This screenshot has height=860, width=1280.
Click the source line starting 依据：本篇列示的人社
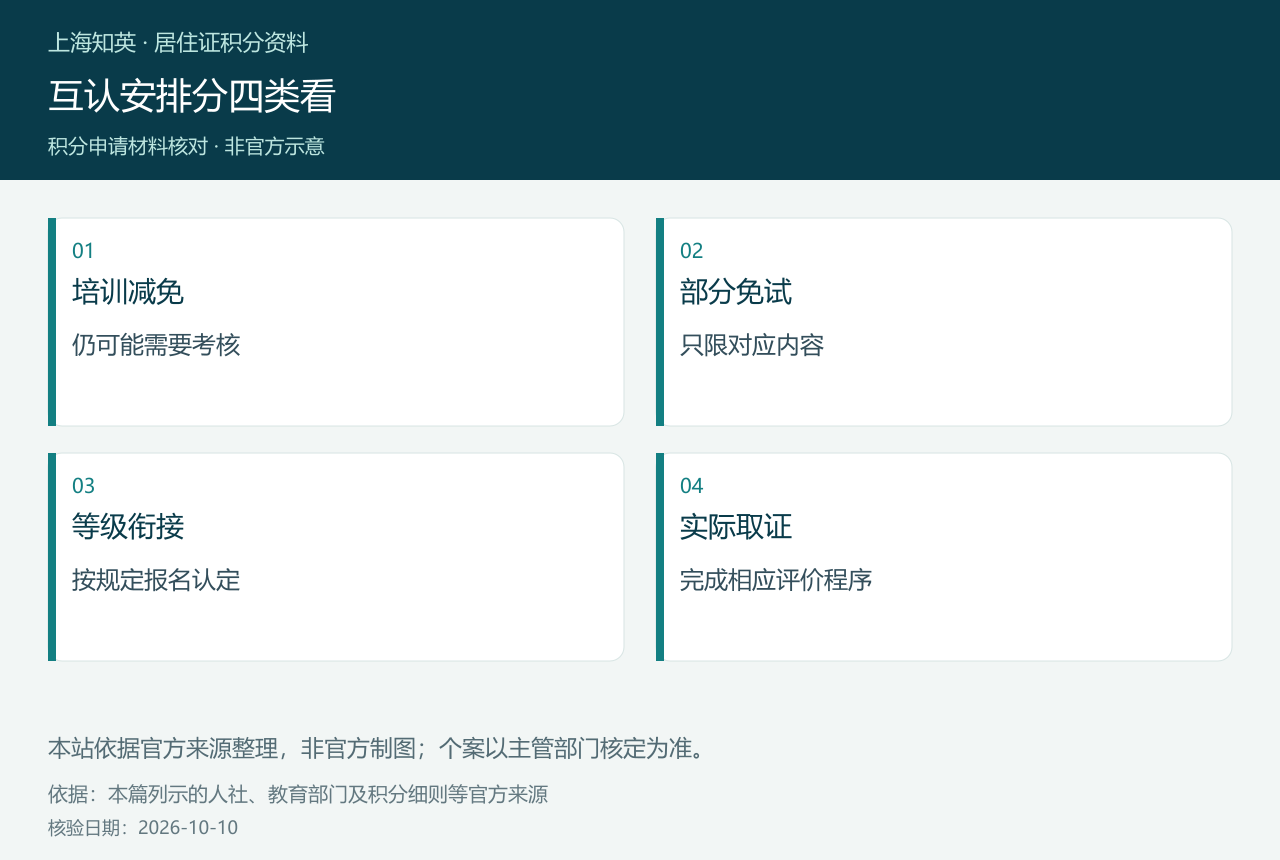tap(298, 795)
